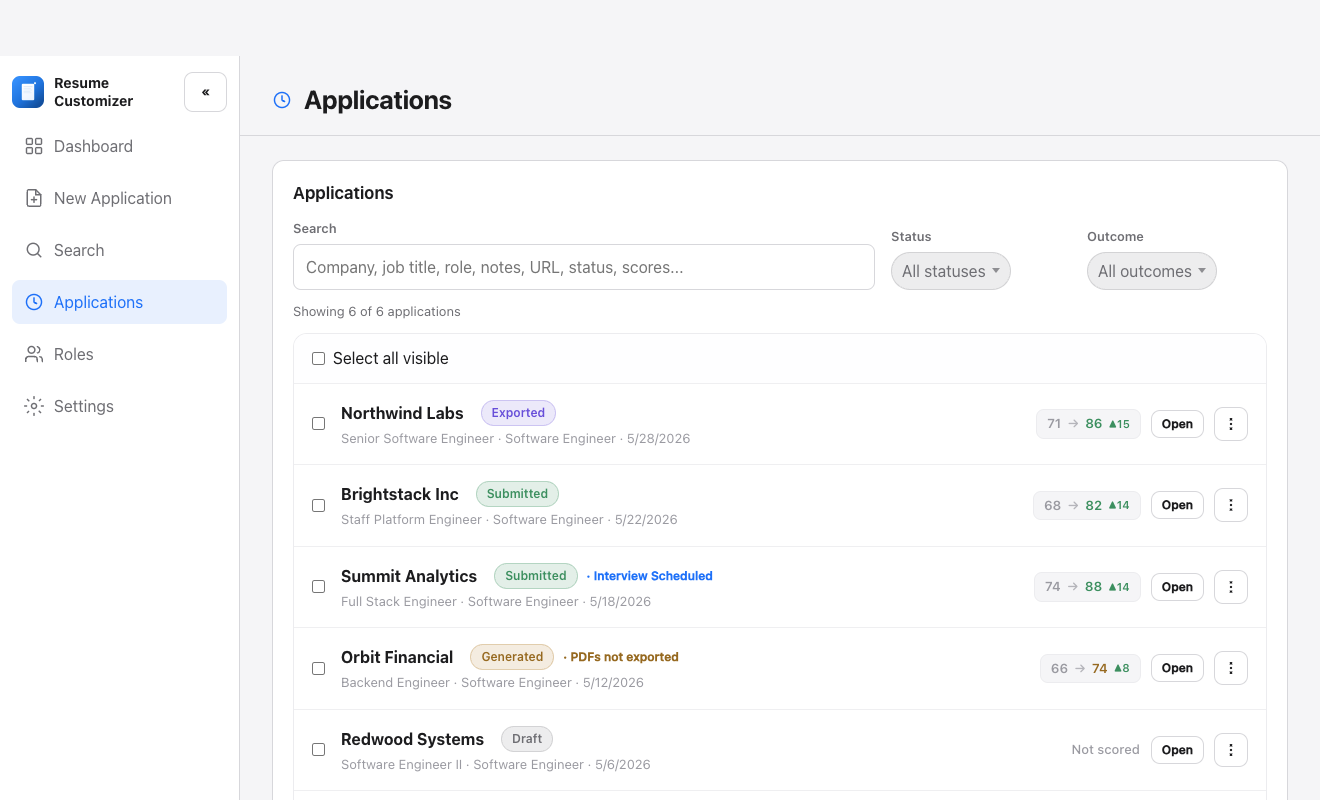
Task: Click the Northwind Labs company name
Action: (402, 413)
